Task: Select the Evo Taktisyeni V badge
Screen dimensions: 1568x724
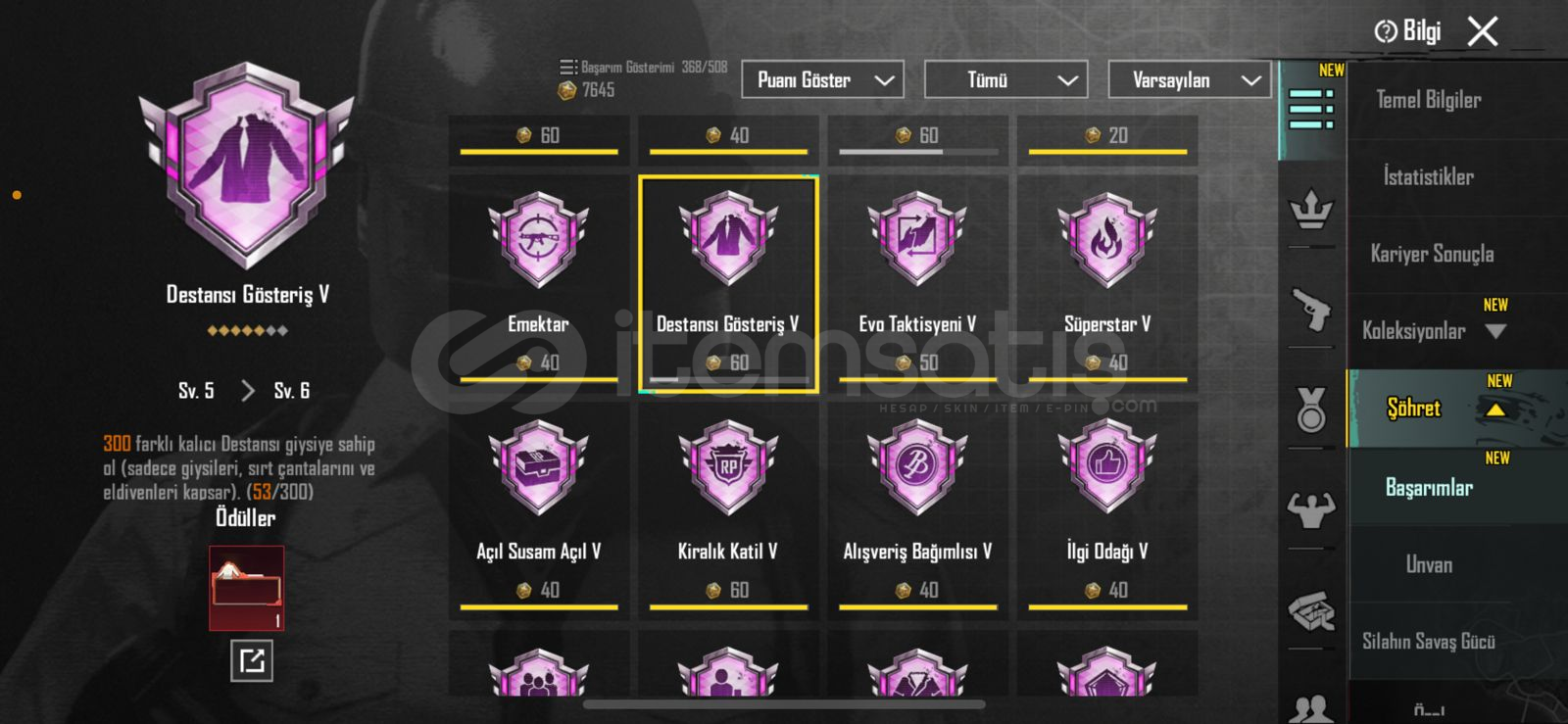Action: click(917, 241)
